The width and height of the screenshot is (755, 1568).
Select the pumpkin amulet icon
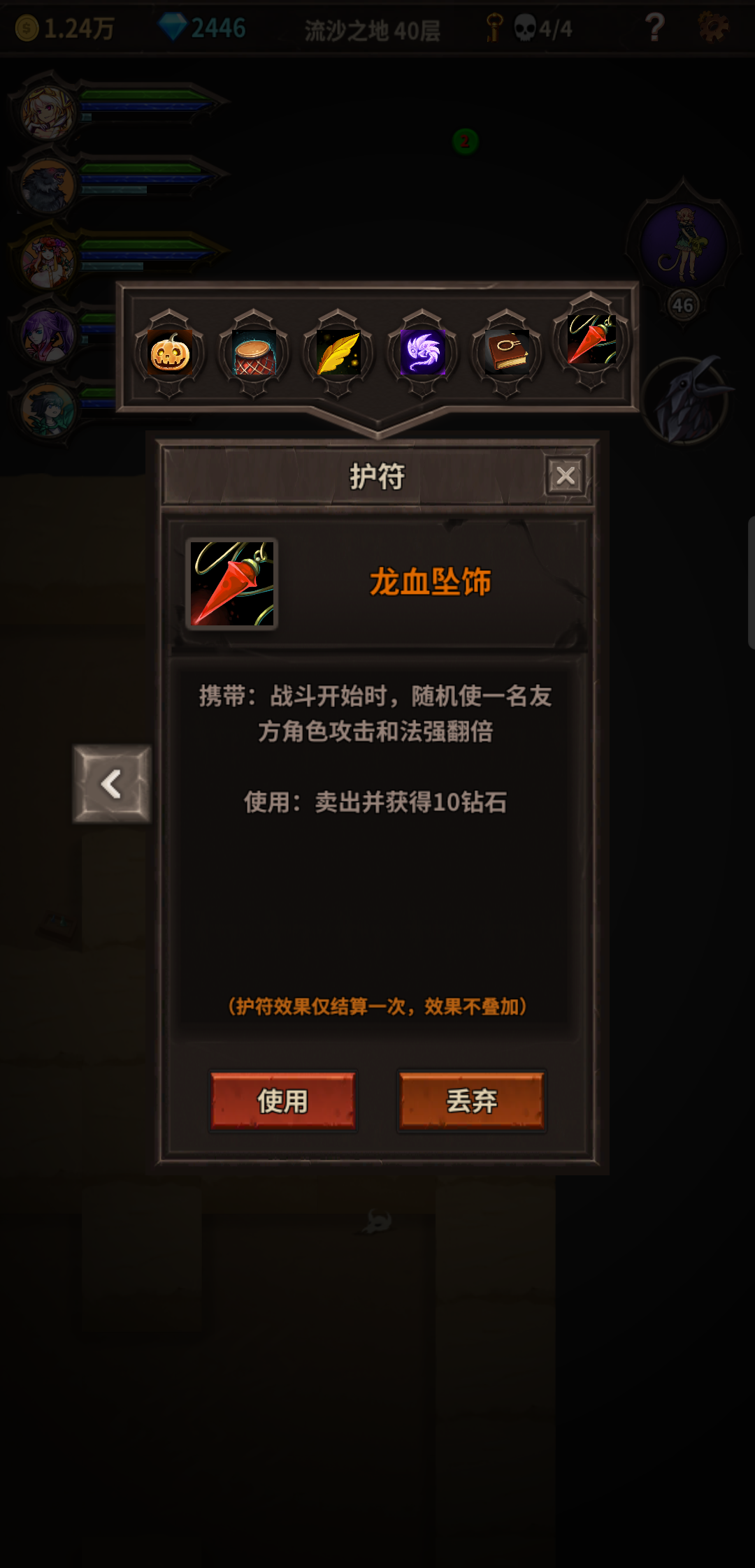(170, 353)
